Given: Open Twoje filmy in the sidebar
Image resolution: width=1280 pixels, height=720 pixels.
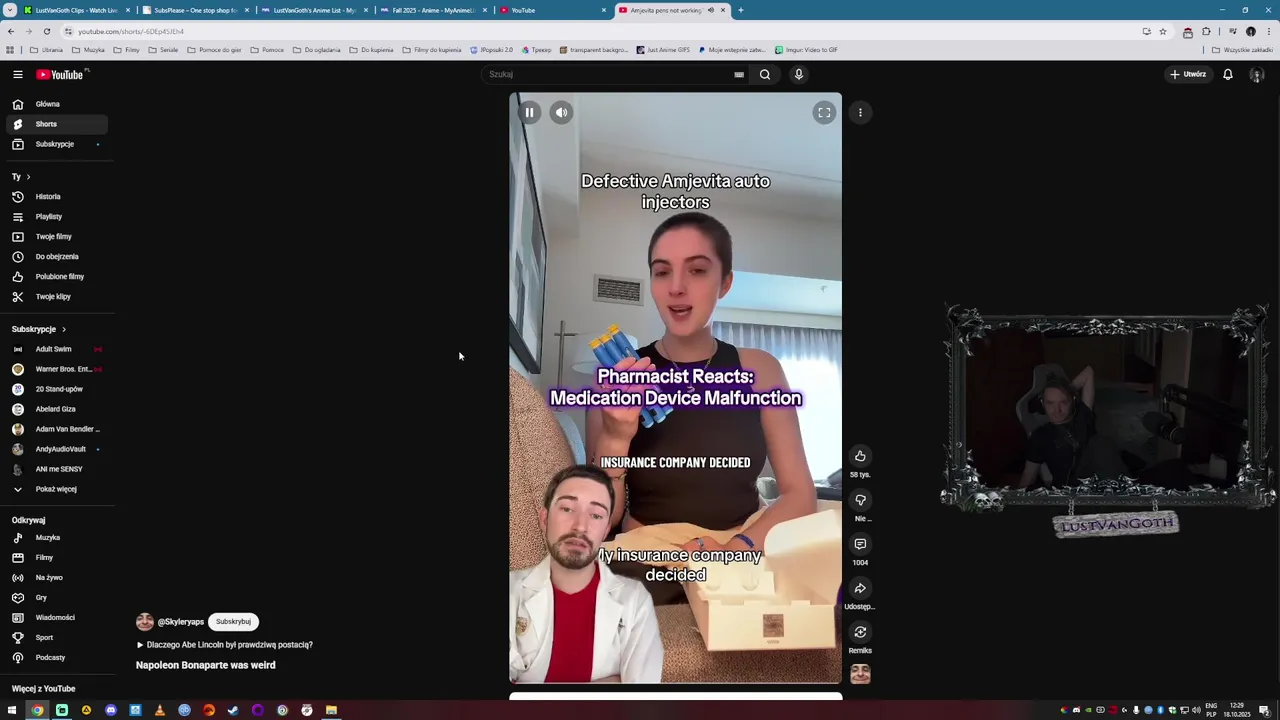Looking at the screenshot, I should coord(56,237).
